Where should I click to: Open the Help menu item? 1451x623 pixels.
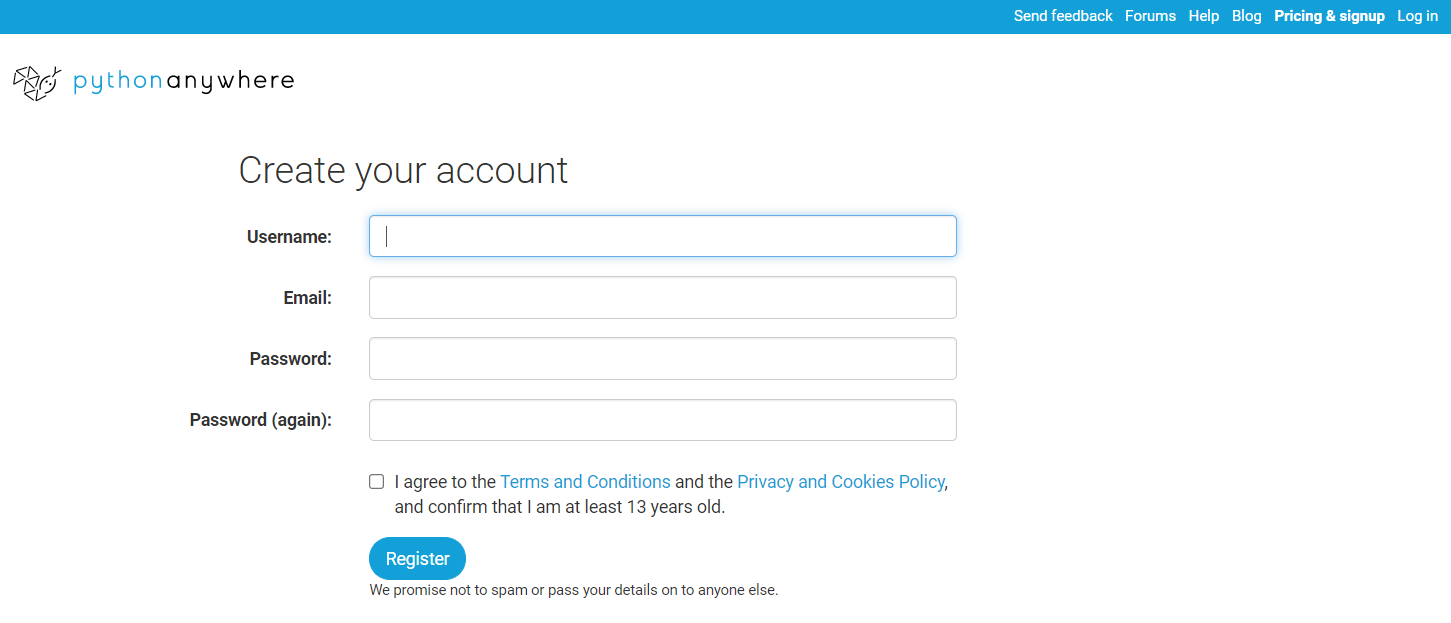pos(1204,16)
